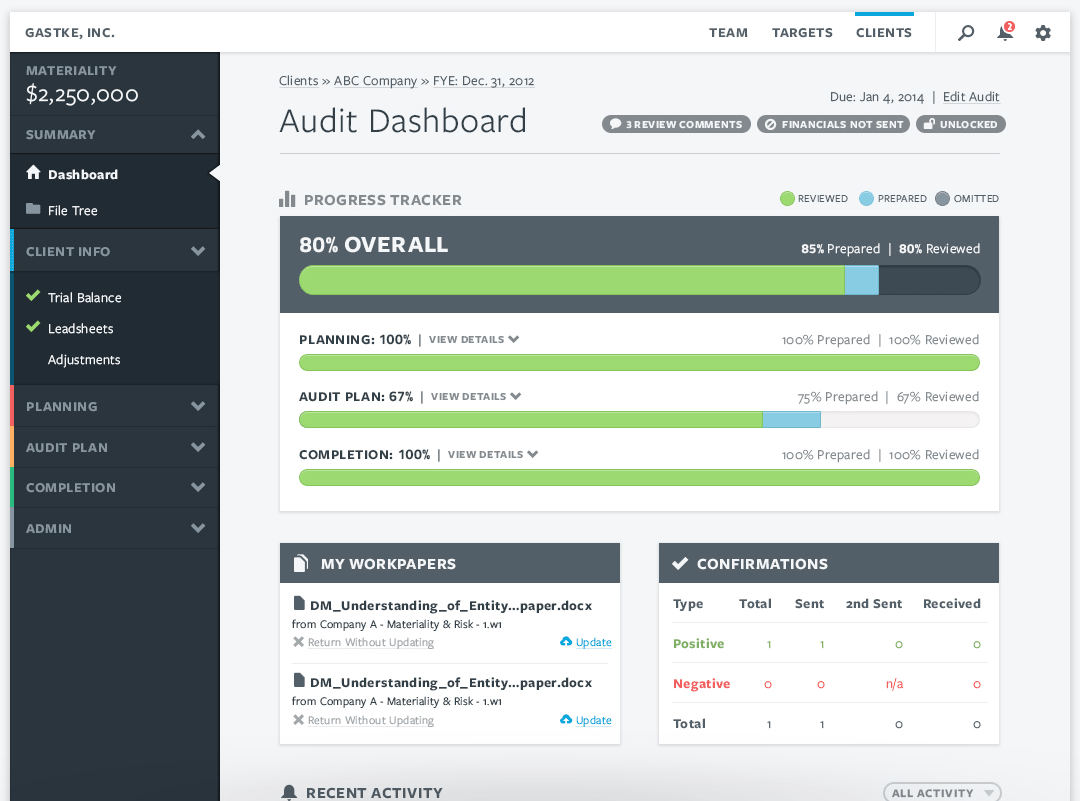
Task: Select the document icon on My Workpapers header
Action: coord(300,562)
